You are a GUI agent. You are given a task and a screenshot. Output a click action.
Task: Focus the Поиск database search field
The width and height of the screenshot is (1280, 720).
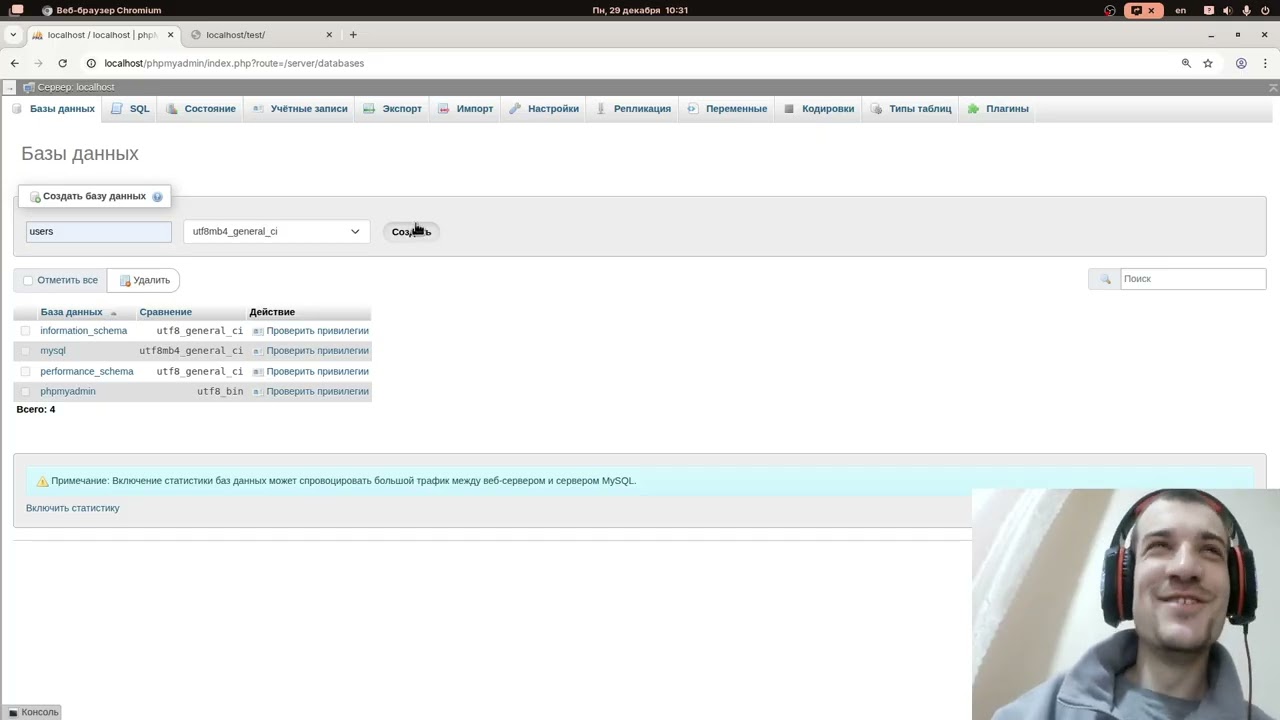[x=1192, y=279]
